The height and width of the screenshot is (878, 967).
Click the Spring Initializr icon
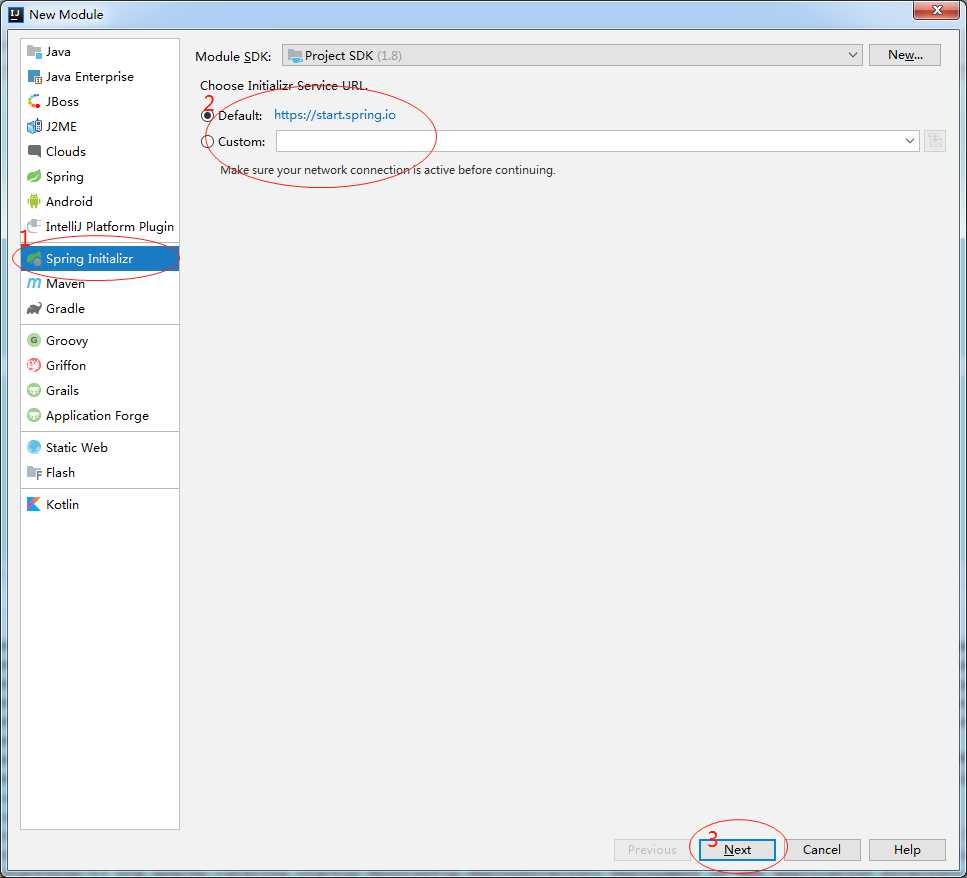click(34, 258)
